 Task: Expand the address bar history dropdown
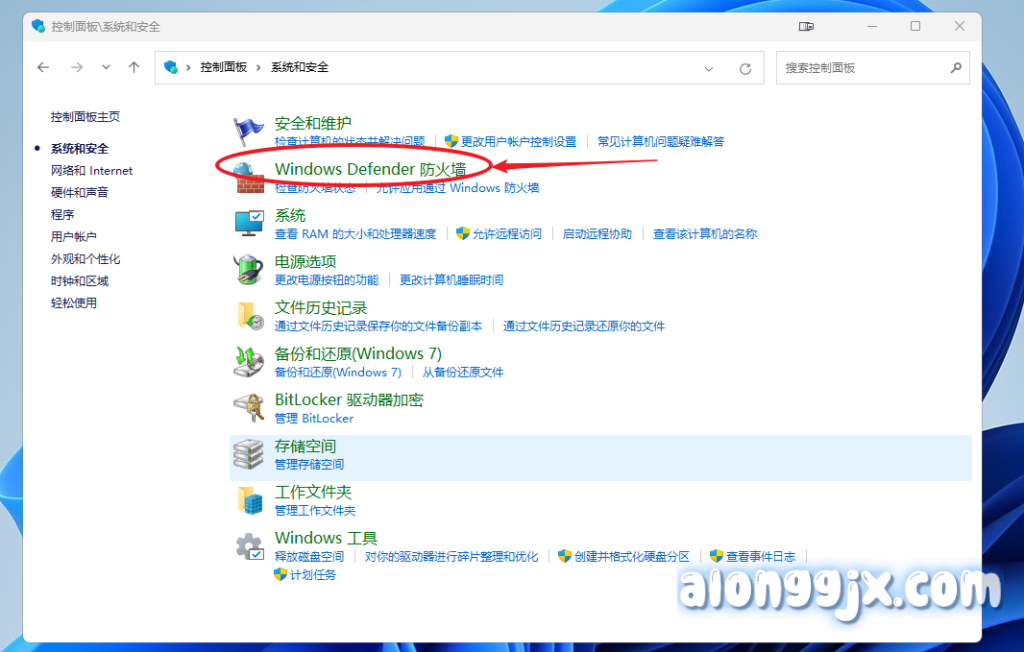click(x=709, y=68)
